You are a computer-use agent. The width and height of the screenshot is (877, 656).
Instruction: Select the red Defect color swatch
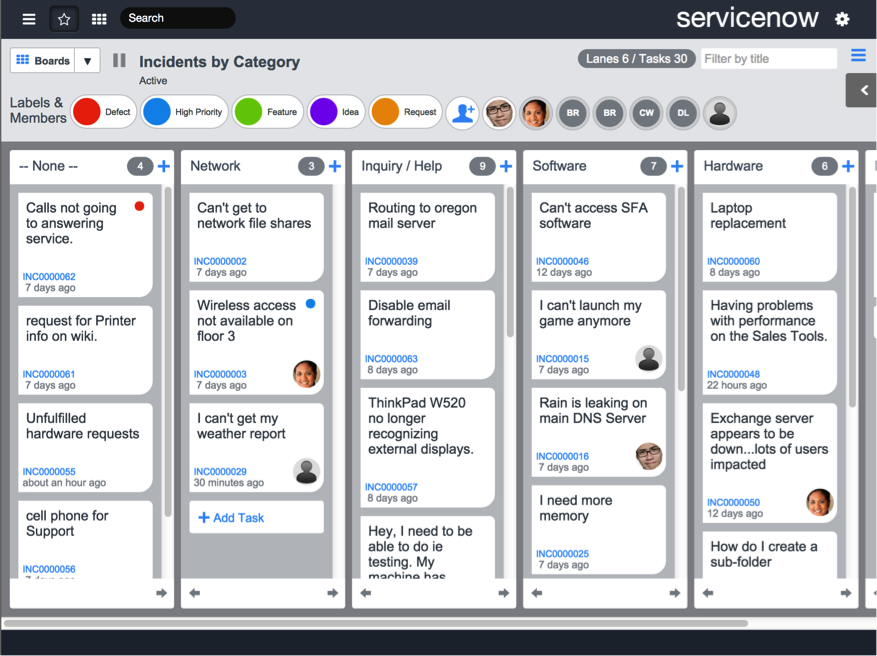[86, 113]
